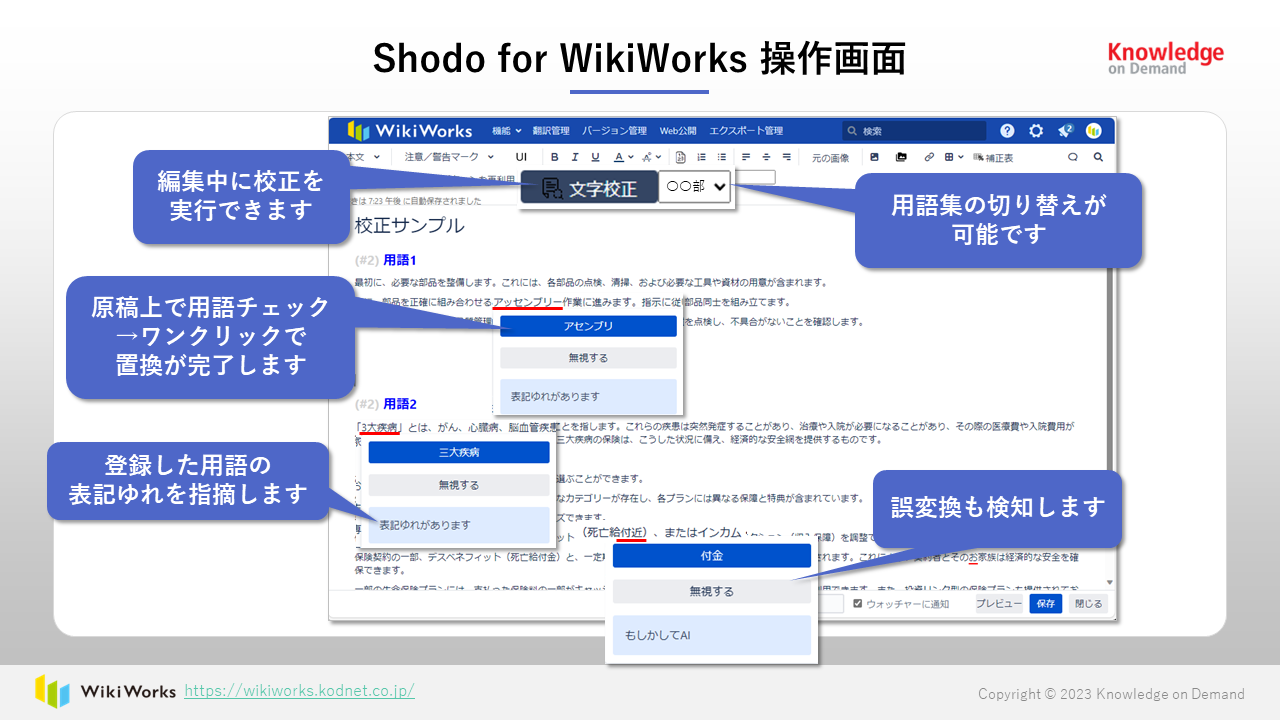Click the document page icon in toolbar
1280x720 pixels.
click(x=681, y=157)
